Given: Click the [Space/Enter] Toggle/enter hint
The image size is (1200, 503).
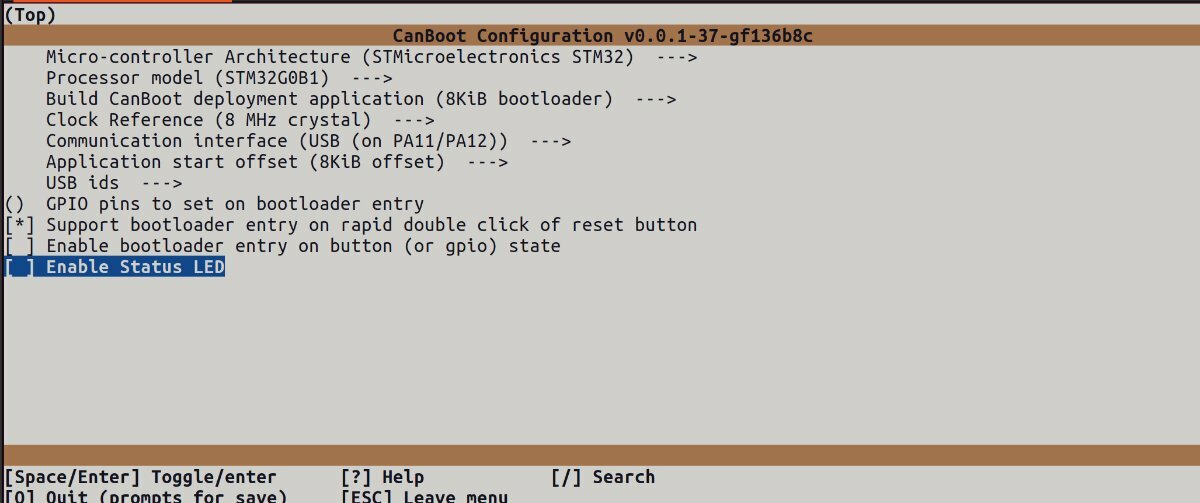Looking at the screenshot, I should 141,477.
